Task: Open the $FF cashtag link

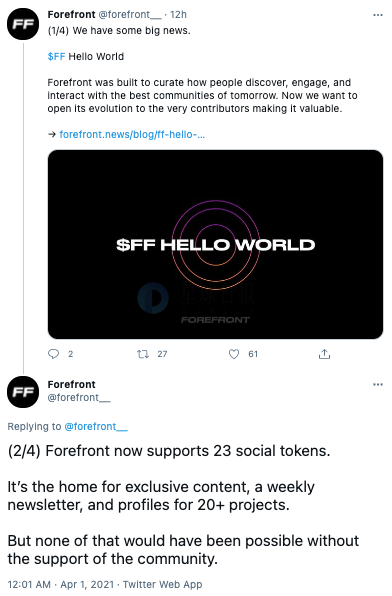Action: pos(56,57)
